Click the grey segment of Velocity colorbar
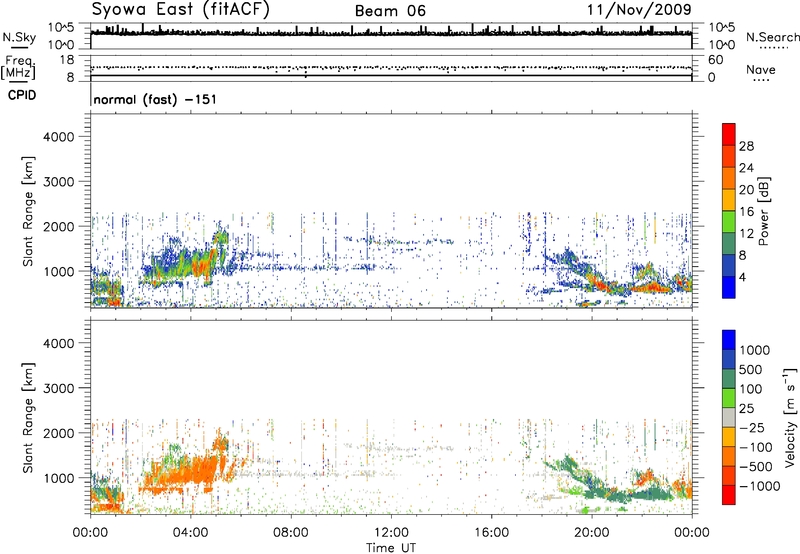Screen dimensions: 800x554 point(729,417)
